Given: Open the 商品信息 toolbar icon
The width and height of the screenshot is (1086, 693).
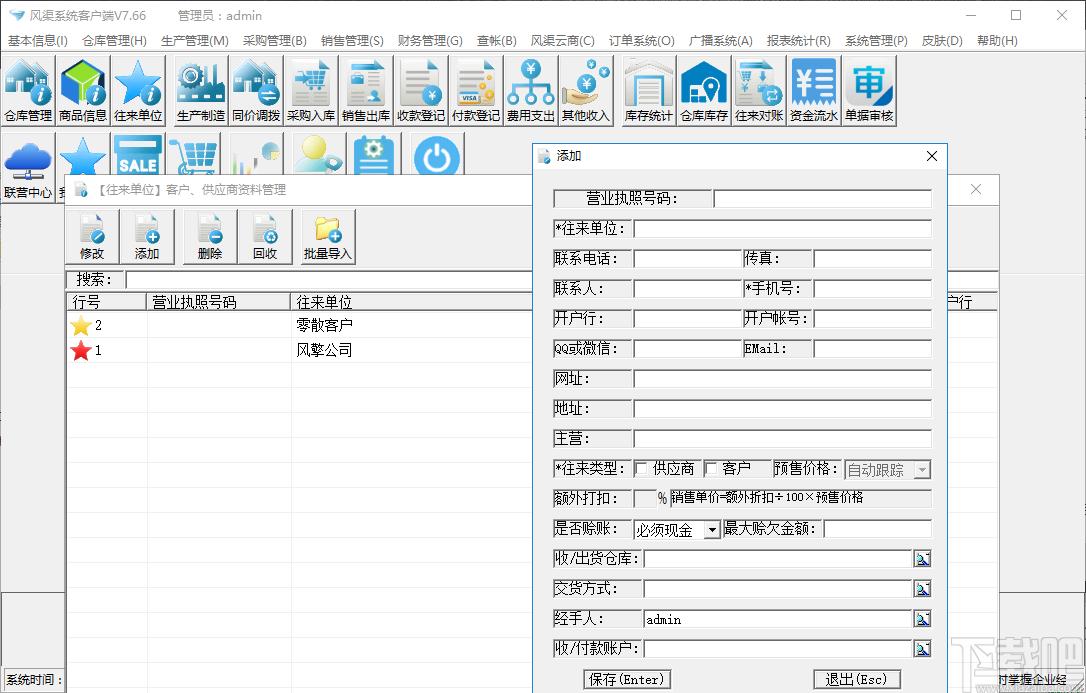Looking at the screenshot, I should (82, 91).
